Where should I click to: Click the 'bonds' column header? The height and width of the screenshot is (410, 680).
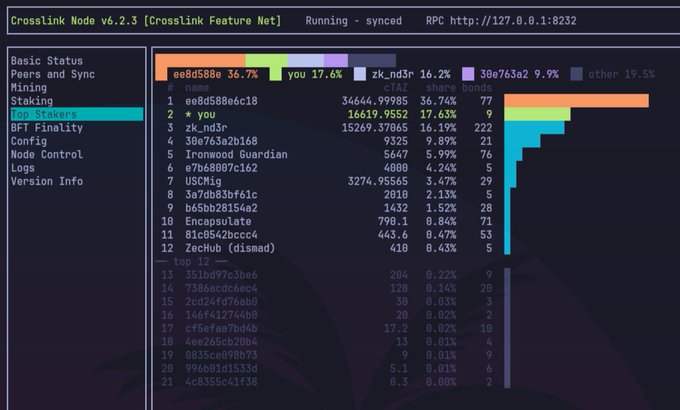tap(477, 88)
